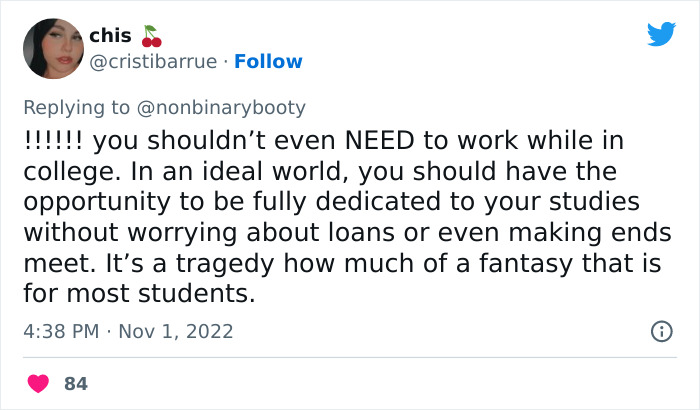Image resolution: width=700 pixels, height=410 pixels.
Task: Click the separator dot before Follow
Action: [x=225, y=62]
